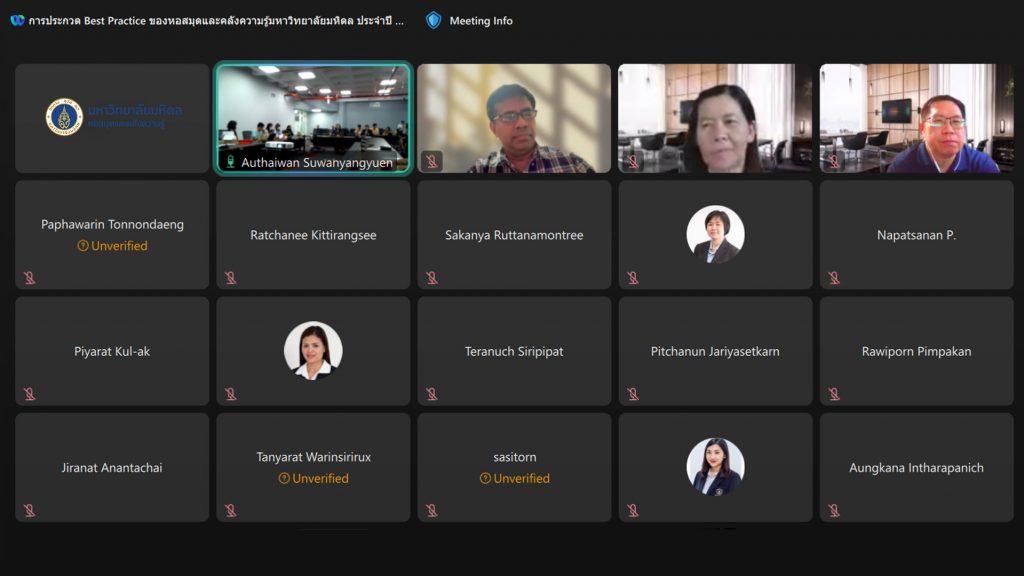1024x576 pixels.
Task: Click the Webex logo in the title bar
Action: coord(17,20)
